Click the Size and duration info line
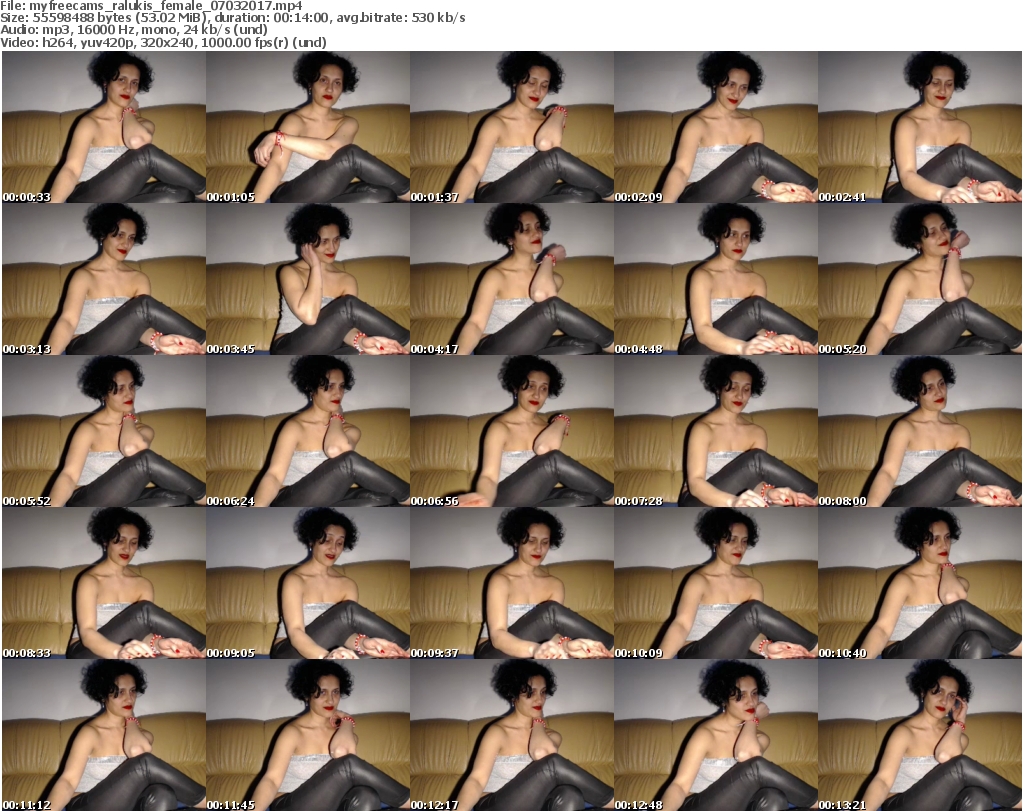This screenshot has height=811, width=1024. coord(233,18)
